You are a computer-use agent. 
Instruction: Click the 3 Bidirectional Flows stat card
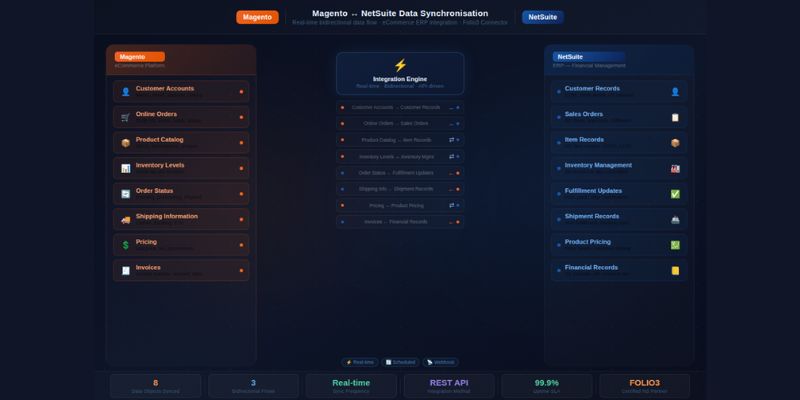tap(254, 386)
